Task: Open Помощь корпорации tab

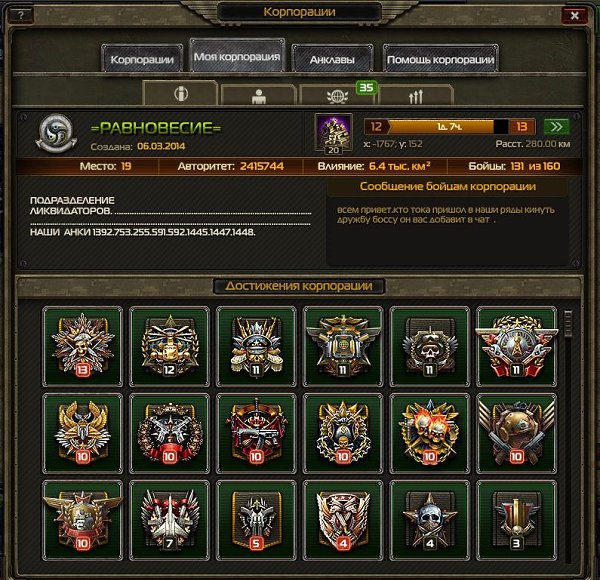Action: pyautogui.click(x=440, y=59)
